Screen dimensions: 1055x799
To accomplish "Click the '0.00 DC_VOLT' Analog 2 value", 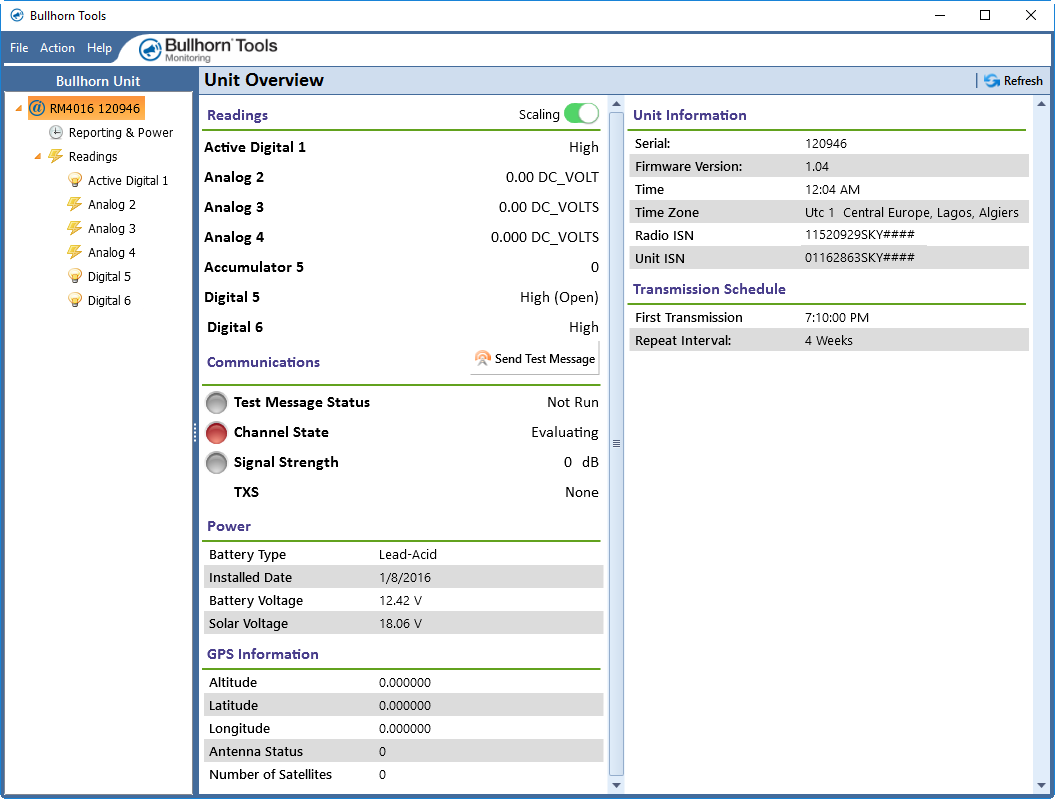I will pos(552,177).
